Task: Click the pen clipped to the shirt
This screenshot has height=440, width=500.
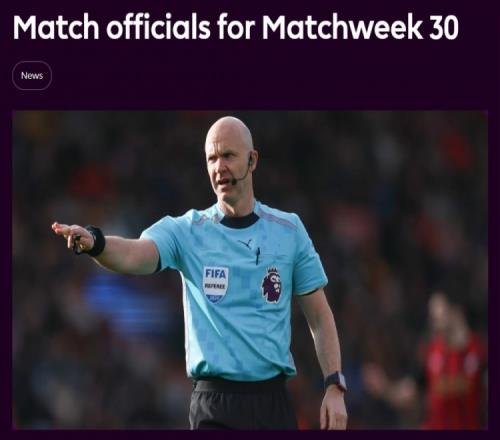Action: point(258,256)
